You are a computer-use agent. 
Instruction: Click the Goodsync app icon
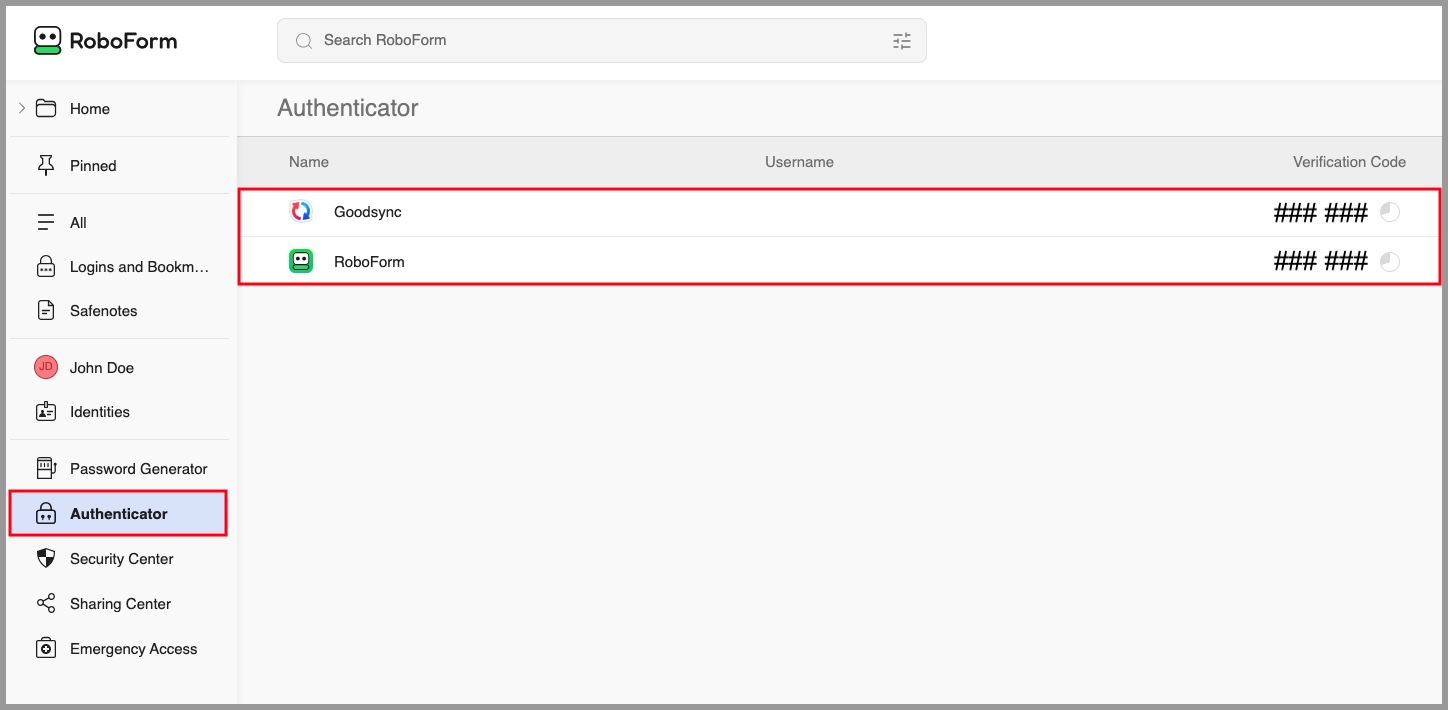click(301, 211)
